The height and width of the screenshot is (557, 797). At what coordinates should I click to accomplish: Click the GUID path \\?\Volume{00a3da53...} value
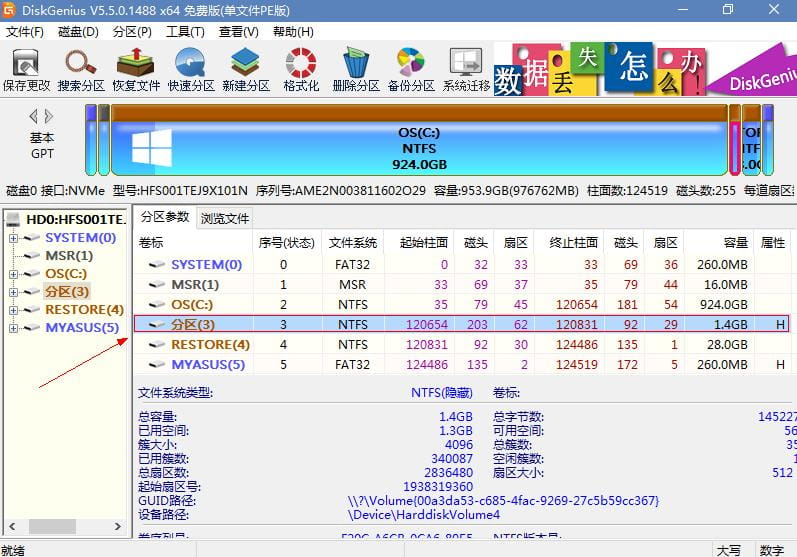point(503,501)
